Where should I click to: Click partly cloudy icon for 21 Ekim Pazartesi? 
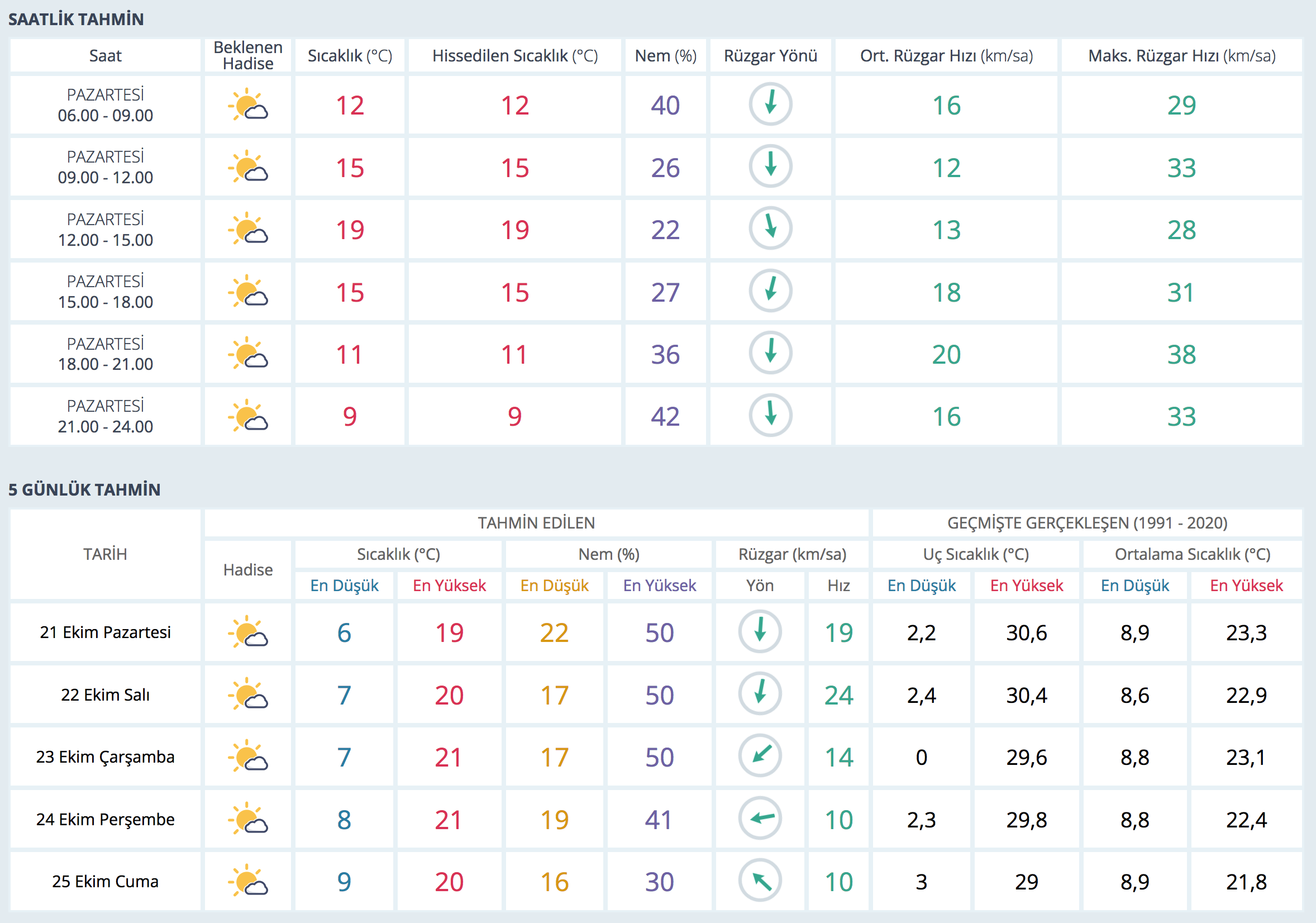(247, 632)
